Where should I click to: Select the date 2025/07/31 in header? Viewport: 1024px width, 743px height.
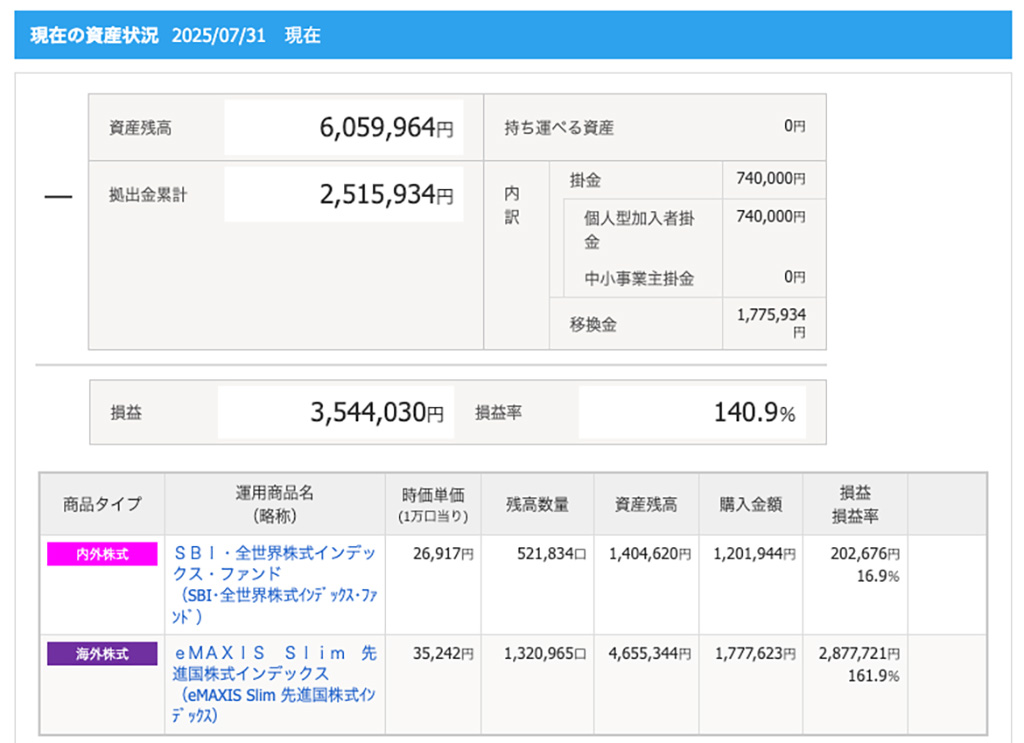[x=219, y=35]
